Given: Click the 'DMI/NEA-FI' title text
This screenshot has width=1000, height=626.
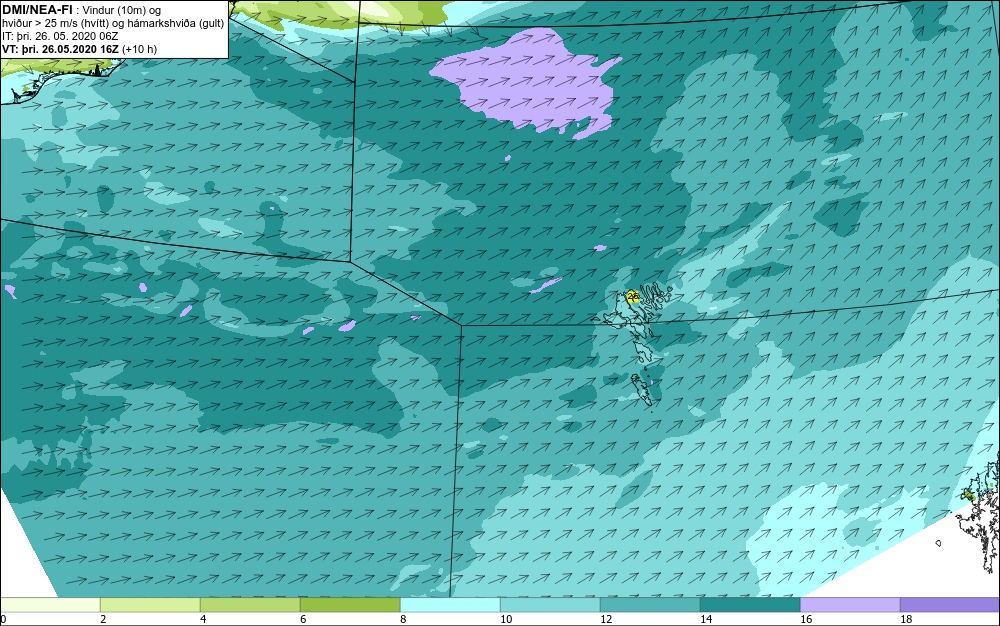Looking at the screenshot, I should (37, 9).
